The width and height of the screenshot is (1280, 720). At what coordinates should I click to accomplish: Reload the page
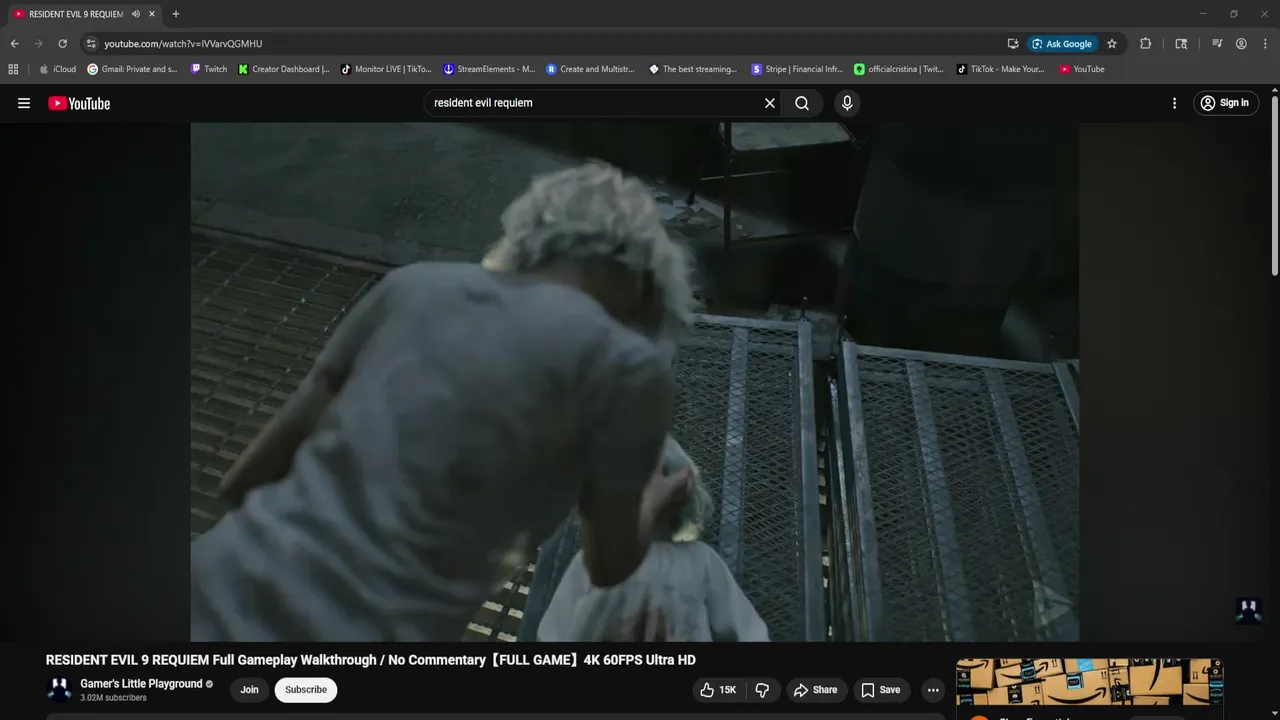(x=62, y=44)
